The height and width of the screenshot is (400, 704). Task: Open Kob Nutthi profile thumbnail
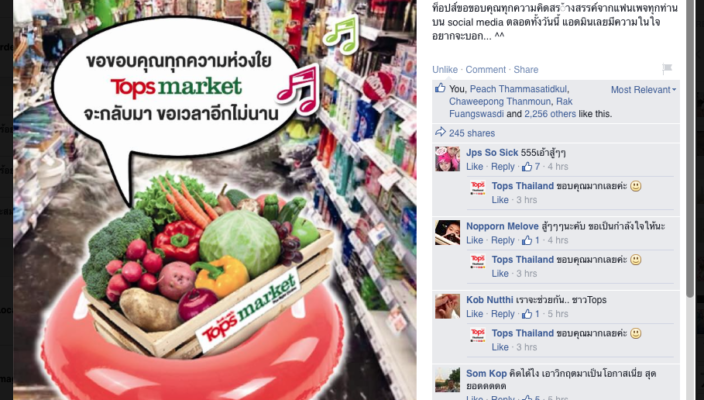pyautogui.click(x=447, y=306)
